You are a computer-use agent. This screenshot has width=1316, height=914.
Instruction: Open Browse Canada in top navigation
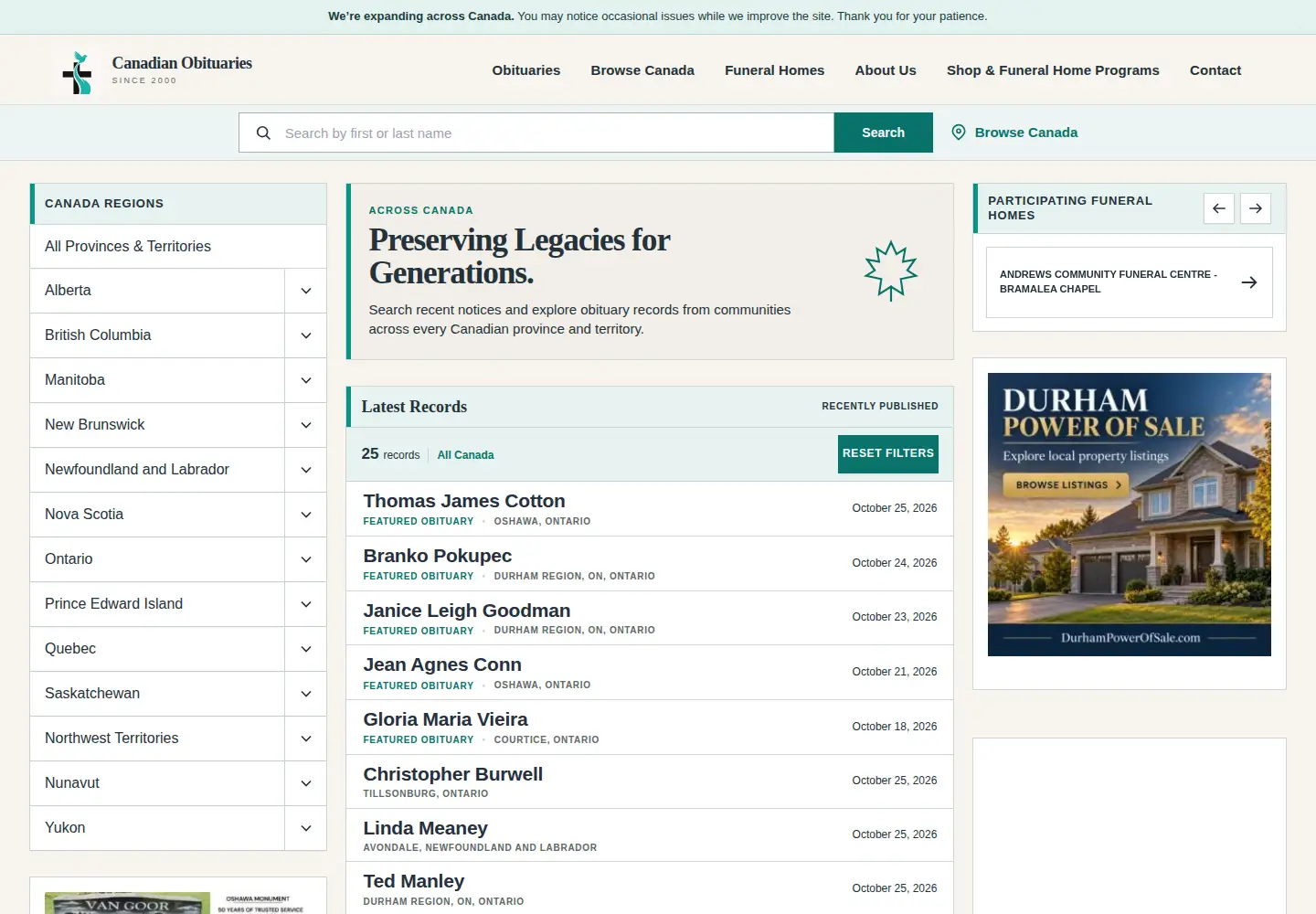(642, 70)
